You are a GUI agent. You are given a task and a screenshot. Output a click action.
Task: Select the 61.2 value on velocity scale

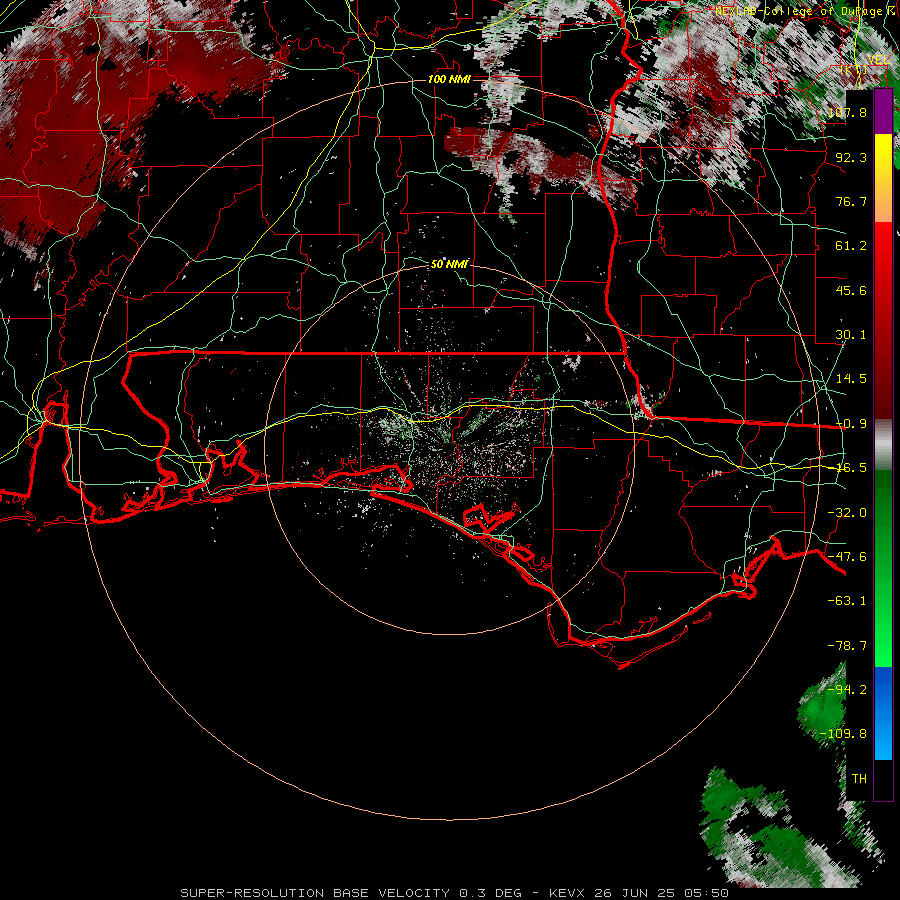tap(851, 246)
